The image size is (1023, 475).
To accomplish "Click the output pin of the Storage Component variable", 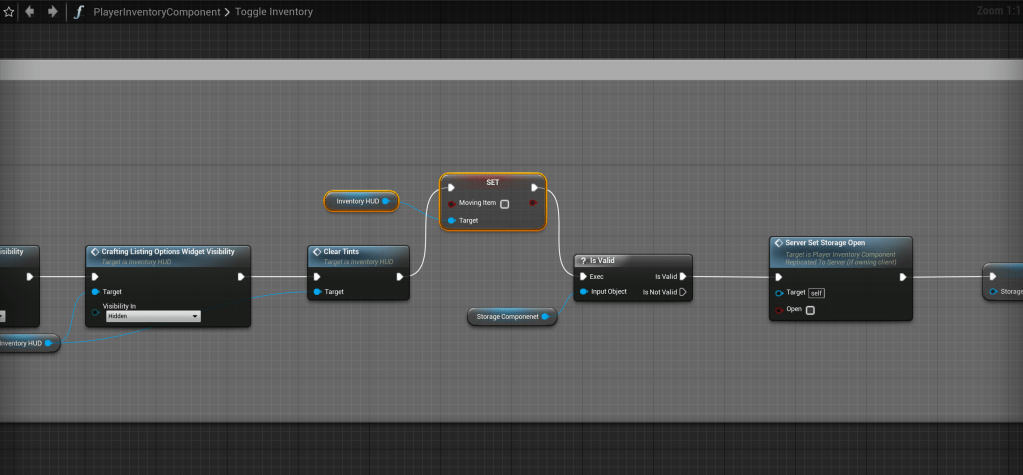I will pyautogui.click(x=545, y=316).
